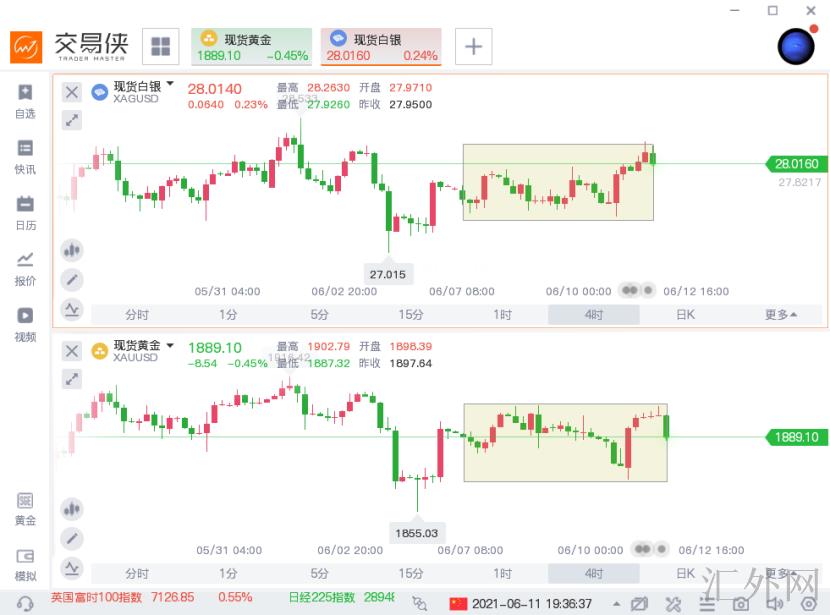830x615 pixels.
Task: Open the 日历 calendar sidebar icon
Action: tap(25, 213)
